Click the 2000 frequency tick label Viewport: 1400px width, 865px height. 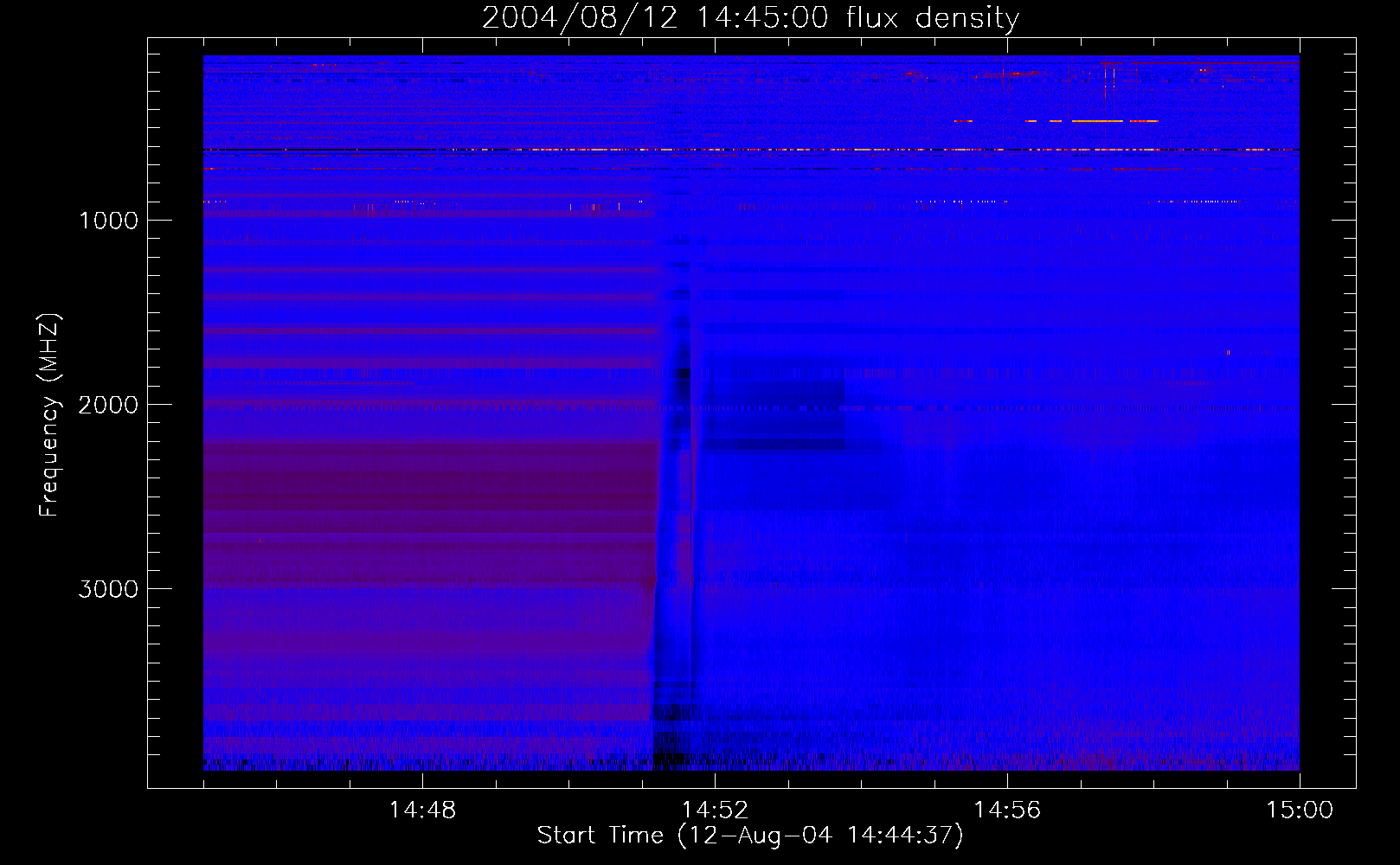tap(108, 405)
